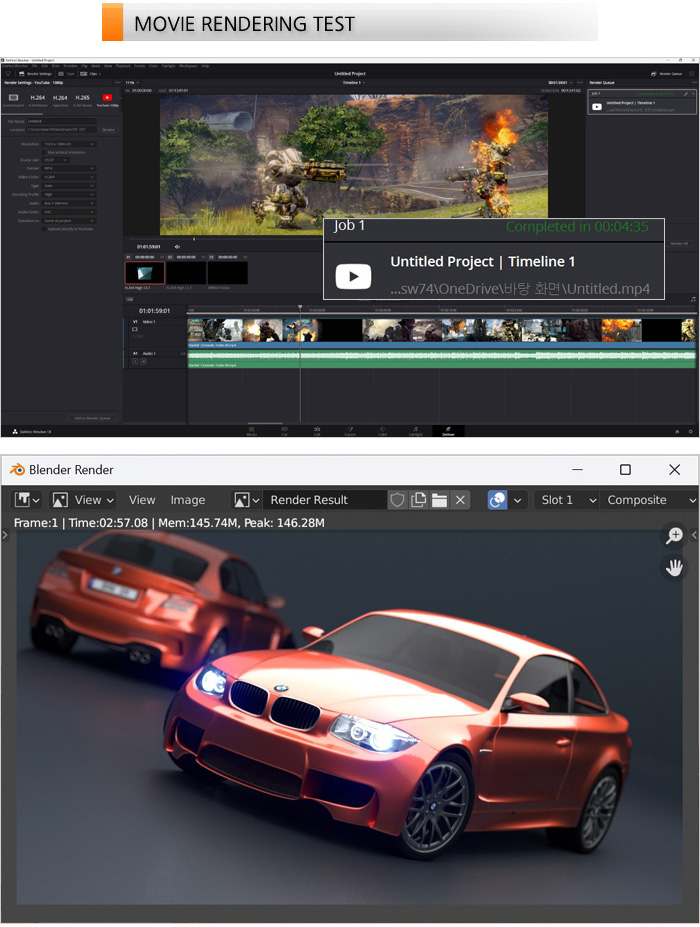This screenshot has width=700, height=927.
Task: Switch to the Media page tab
Action: [251, 431]
